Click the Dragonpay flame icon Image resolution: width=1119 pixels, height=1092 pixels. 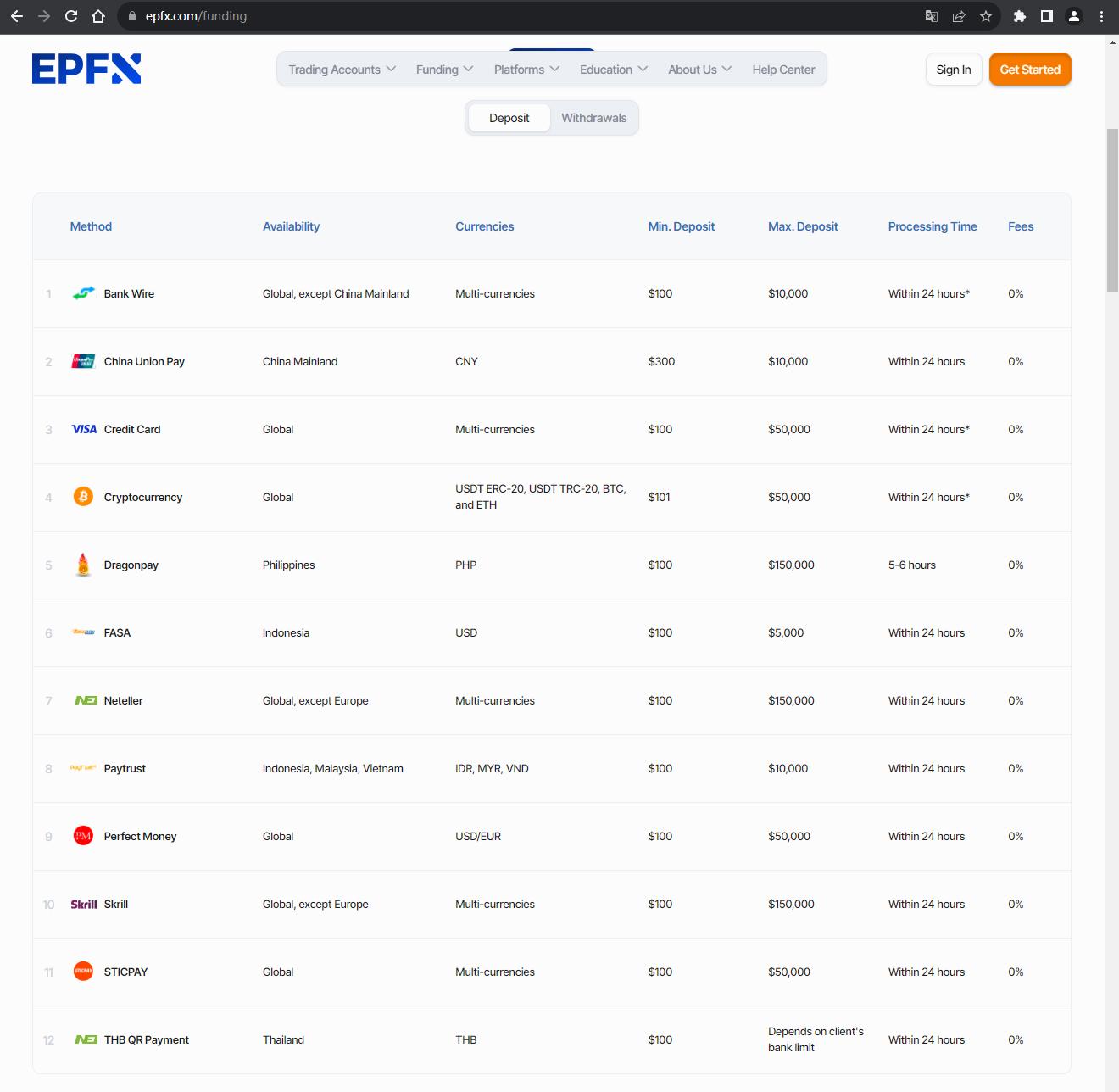83,565
